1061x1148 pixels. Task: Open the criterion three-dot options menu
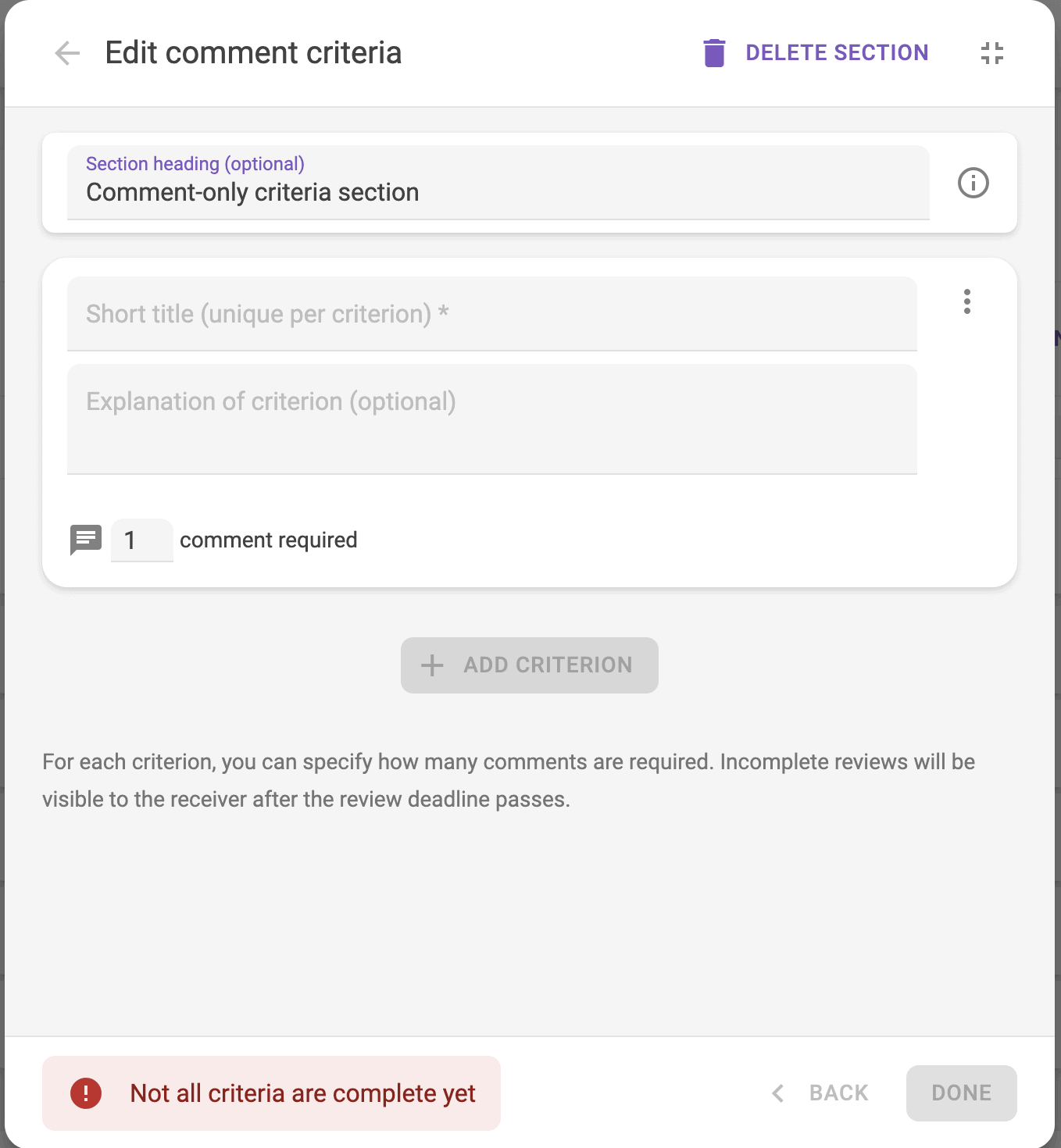pos(967,301)
